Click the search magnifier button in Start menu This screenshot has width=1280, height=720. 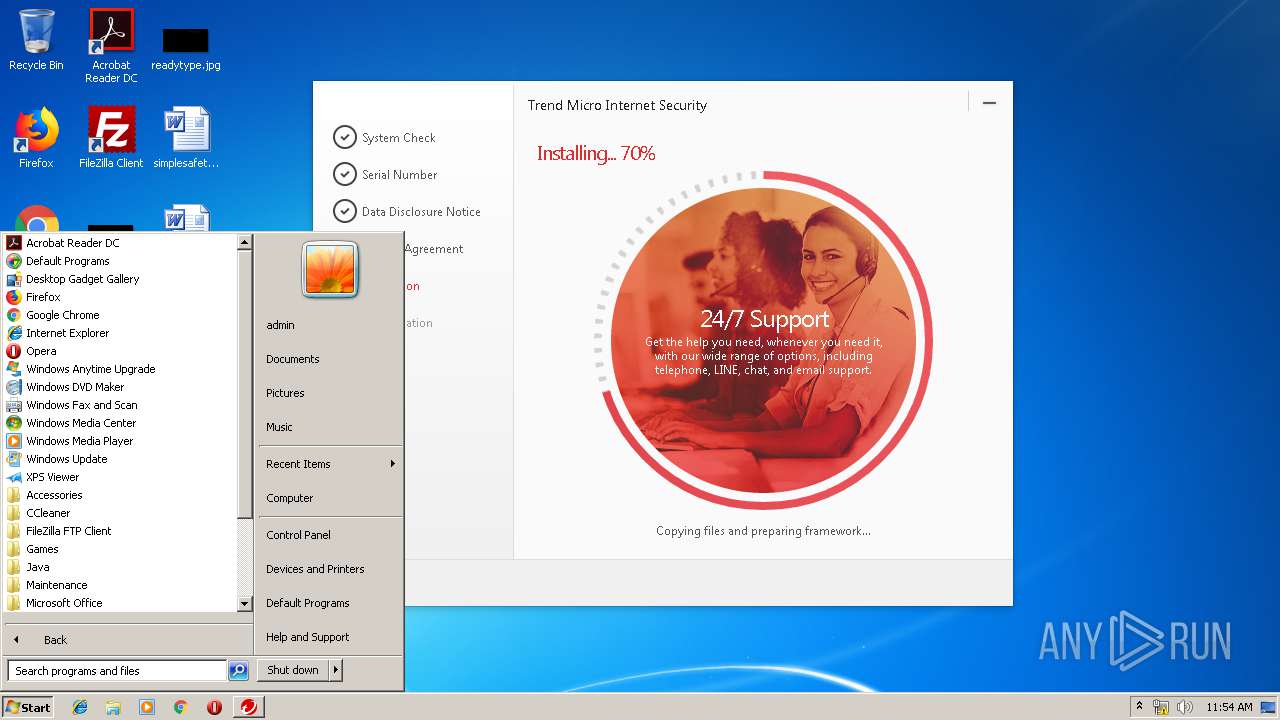[x=238, y=671]
